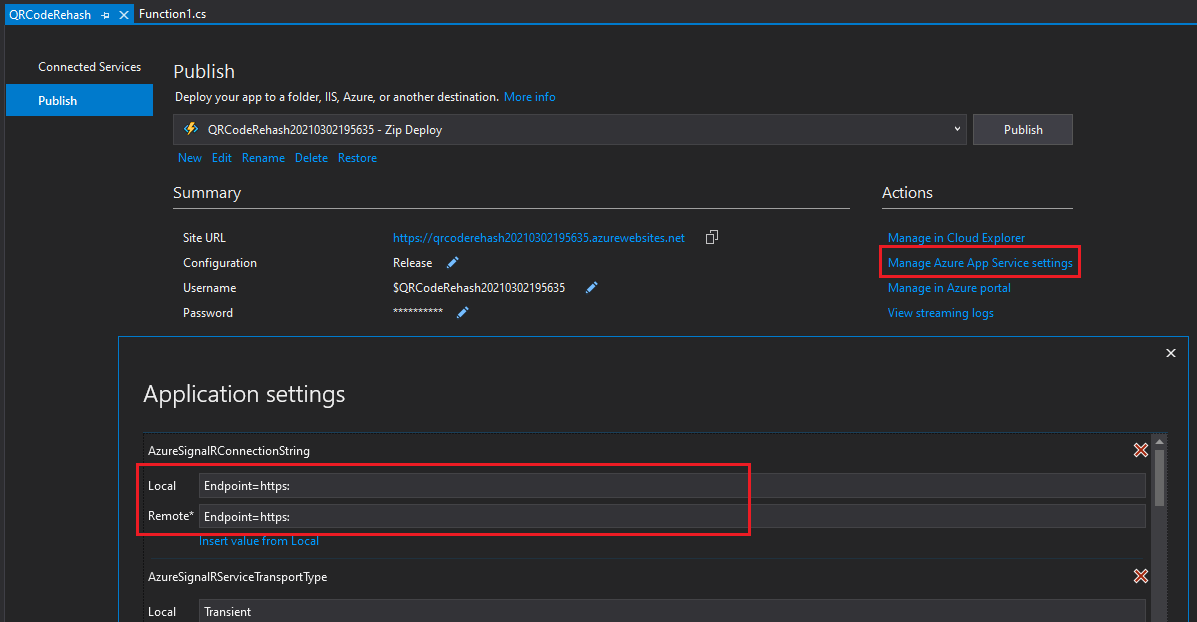Pin the QRCodeRehash document tab
The width and height of the screenshot is (1197, 622).
click(105, 15)
